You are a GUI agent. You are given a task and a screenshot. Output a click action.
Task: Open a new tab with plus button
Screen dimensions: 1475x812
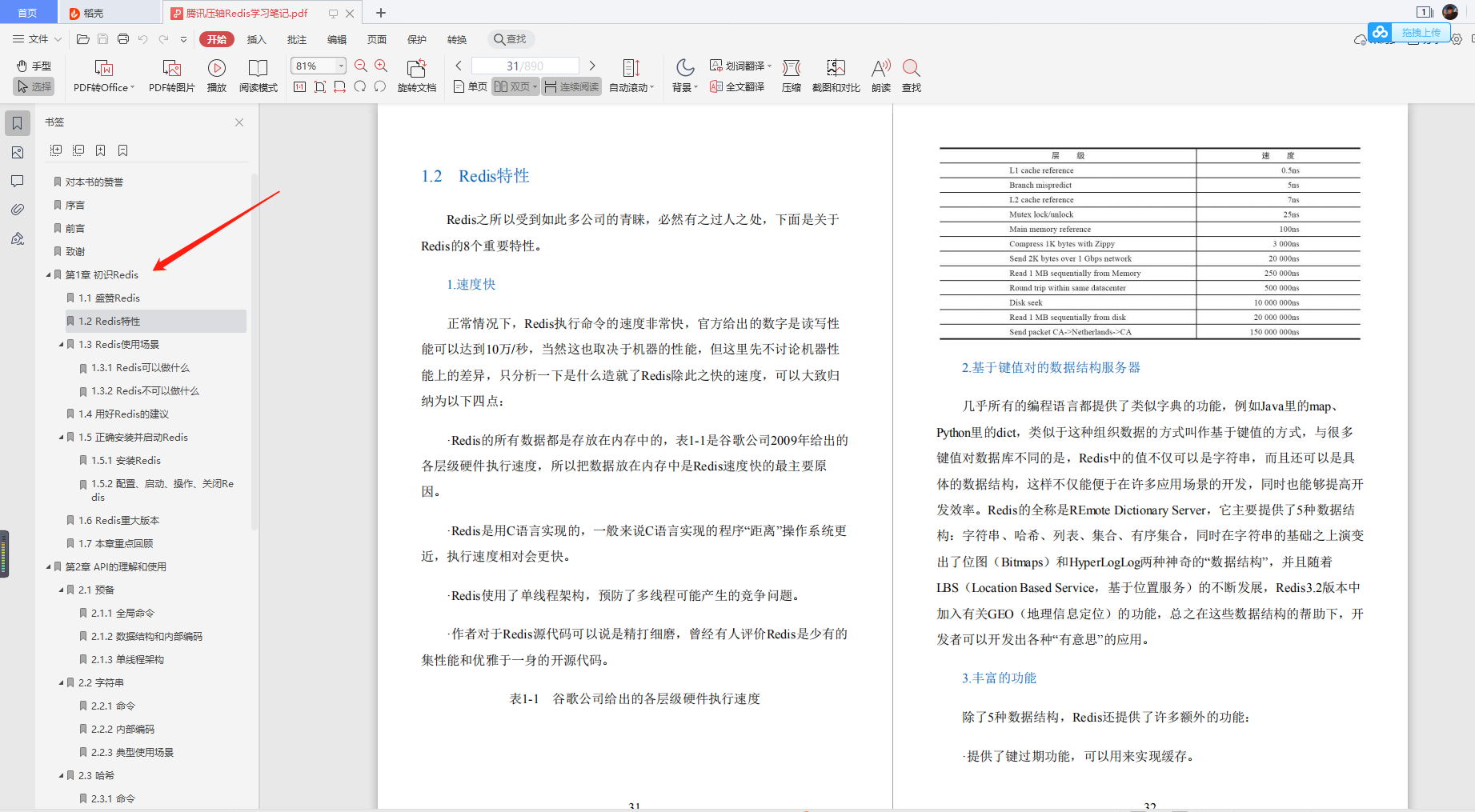pyautogui.click(x=381, y=13)
